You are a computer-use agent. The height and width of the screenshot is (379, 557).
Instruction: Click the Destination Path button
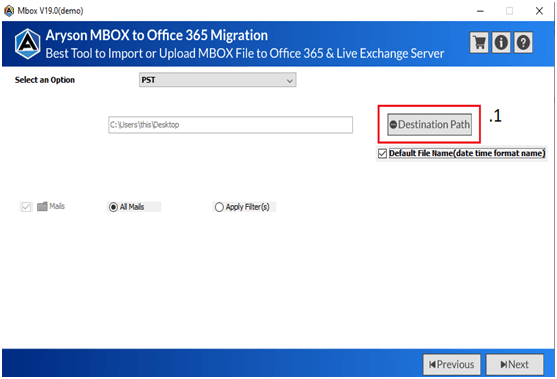pos(429,124)
